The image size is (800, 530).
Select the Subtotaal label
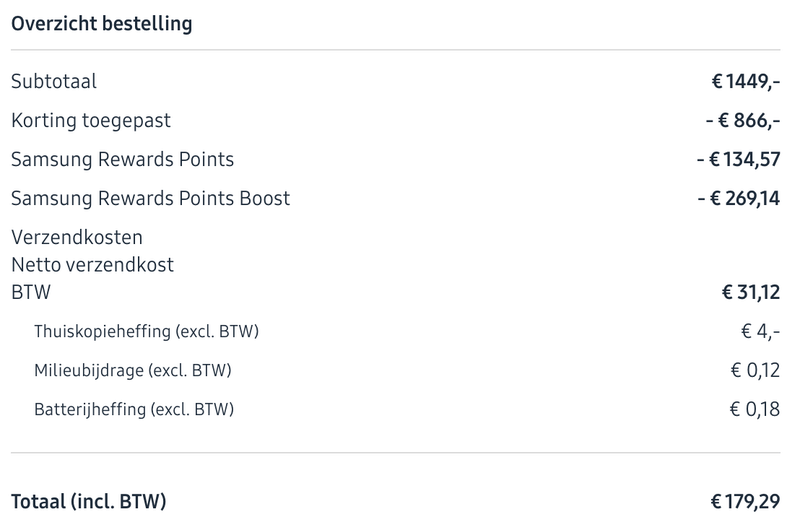(x=54, y=82)
